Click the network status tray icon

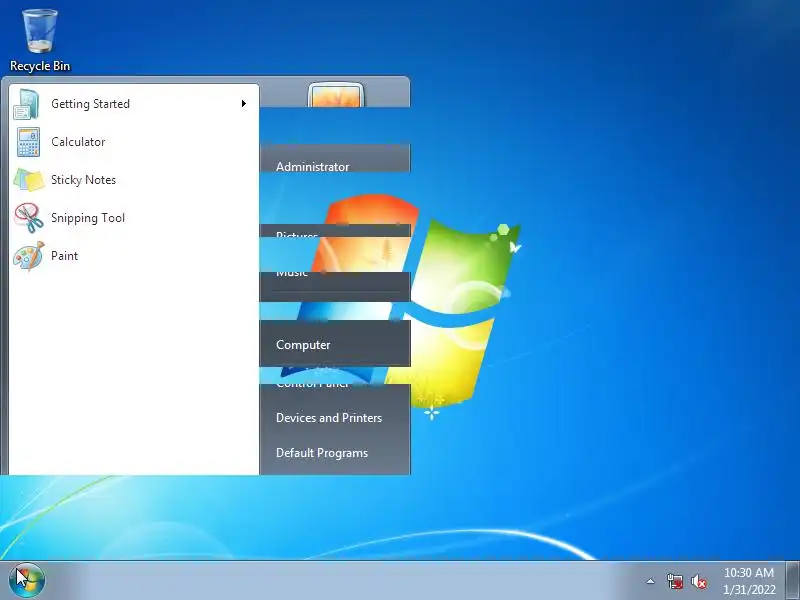(675, 581)
